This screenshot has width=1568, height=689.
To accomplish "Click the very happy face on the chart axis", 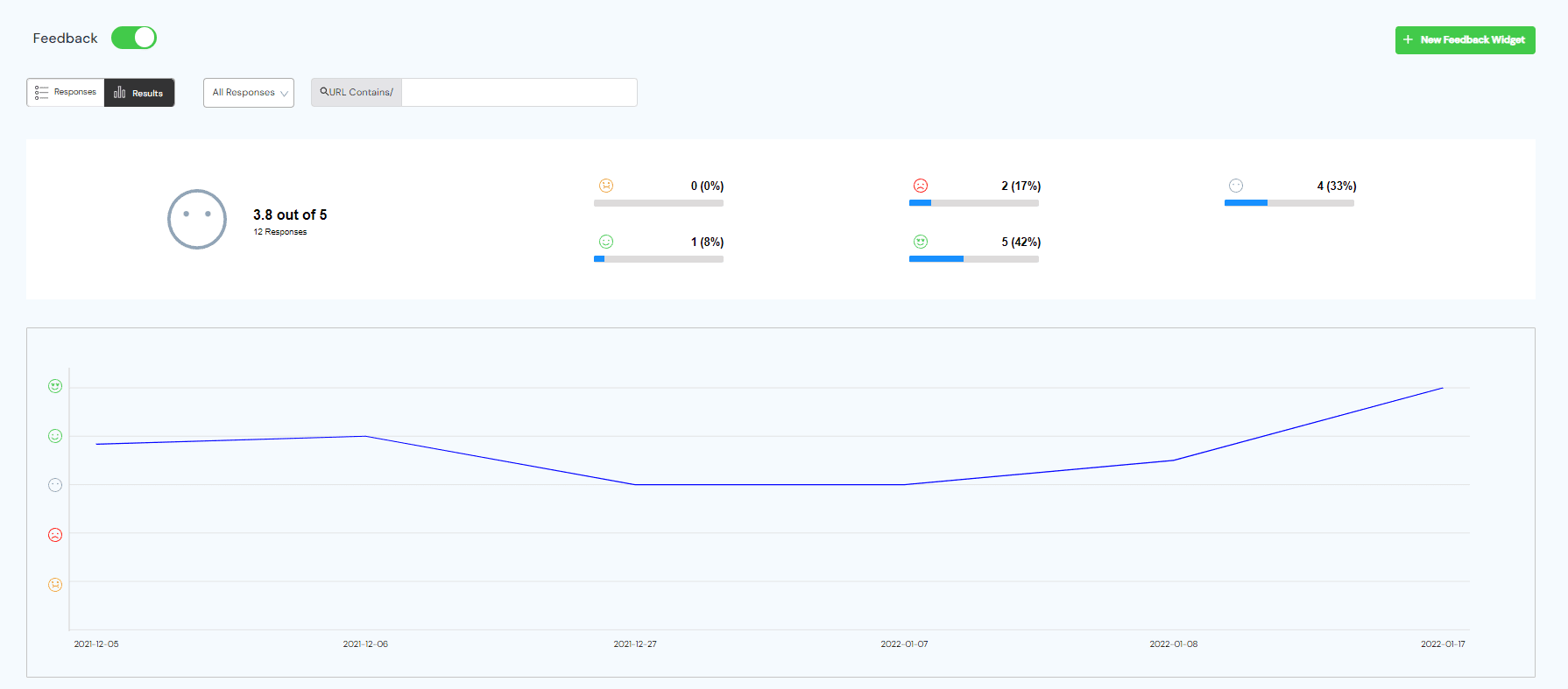I will [55, 386].
